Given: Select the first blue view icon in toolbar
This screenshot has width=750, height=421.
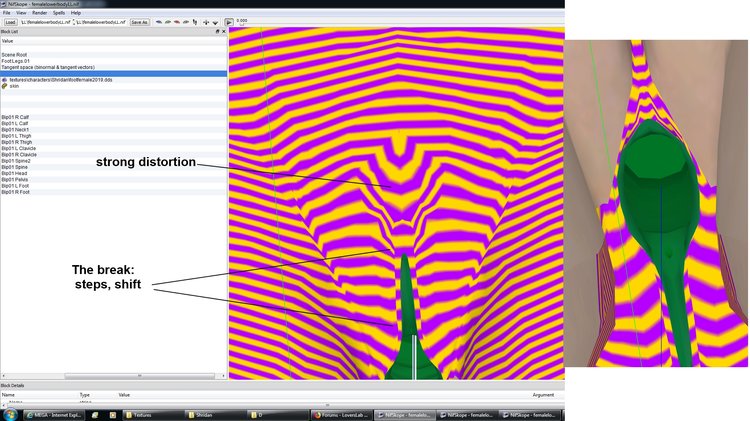Looking at the screenshot, I should pos(159,22).
